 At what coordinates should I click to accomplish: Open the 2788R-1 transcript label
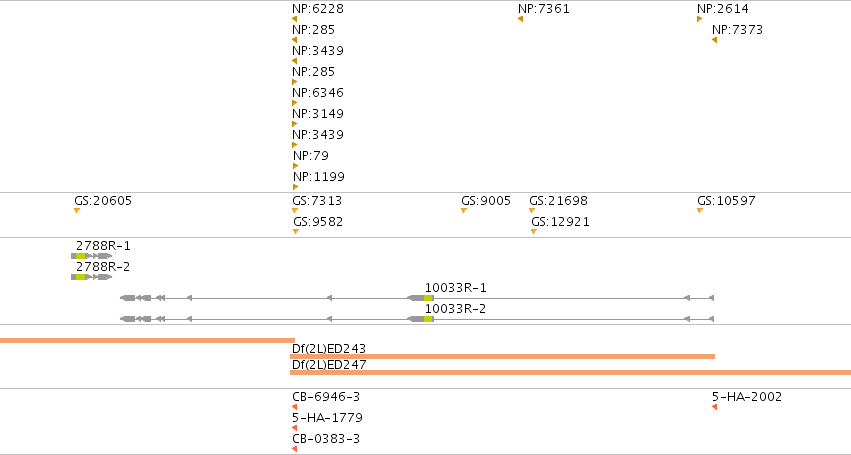point(103,246)
